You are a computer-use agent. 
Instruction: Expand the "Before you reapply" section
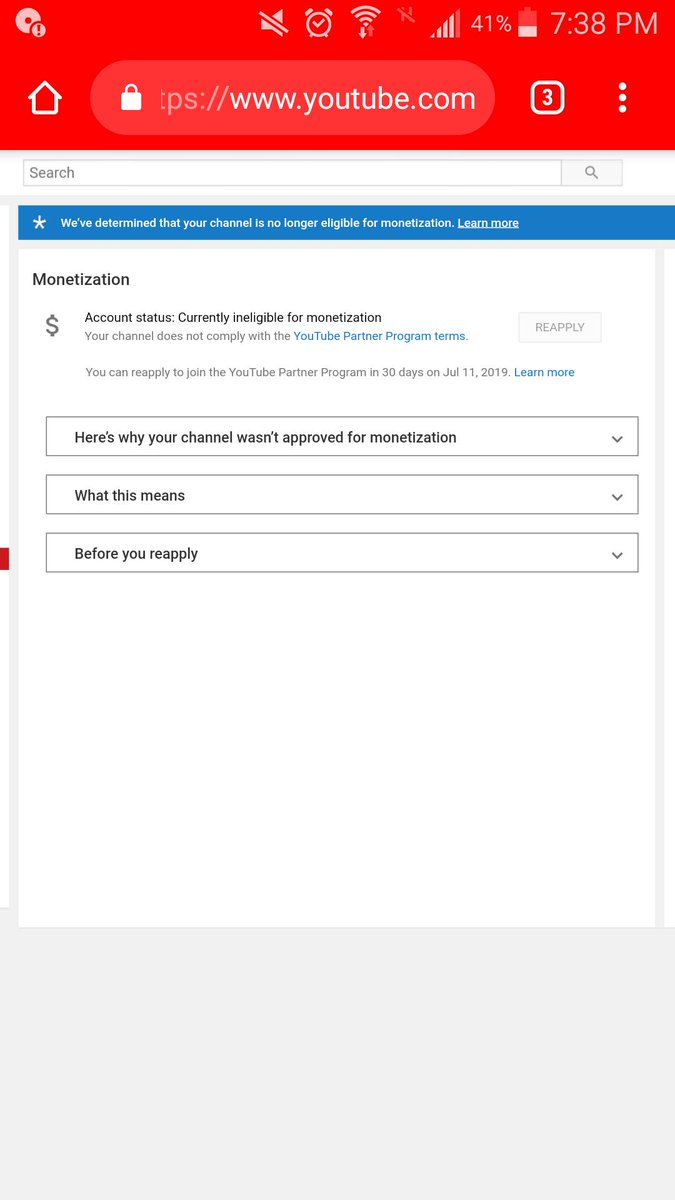tap(342, 553)
